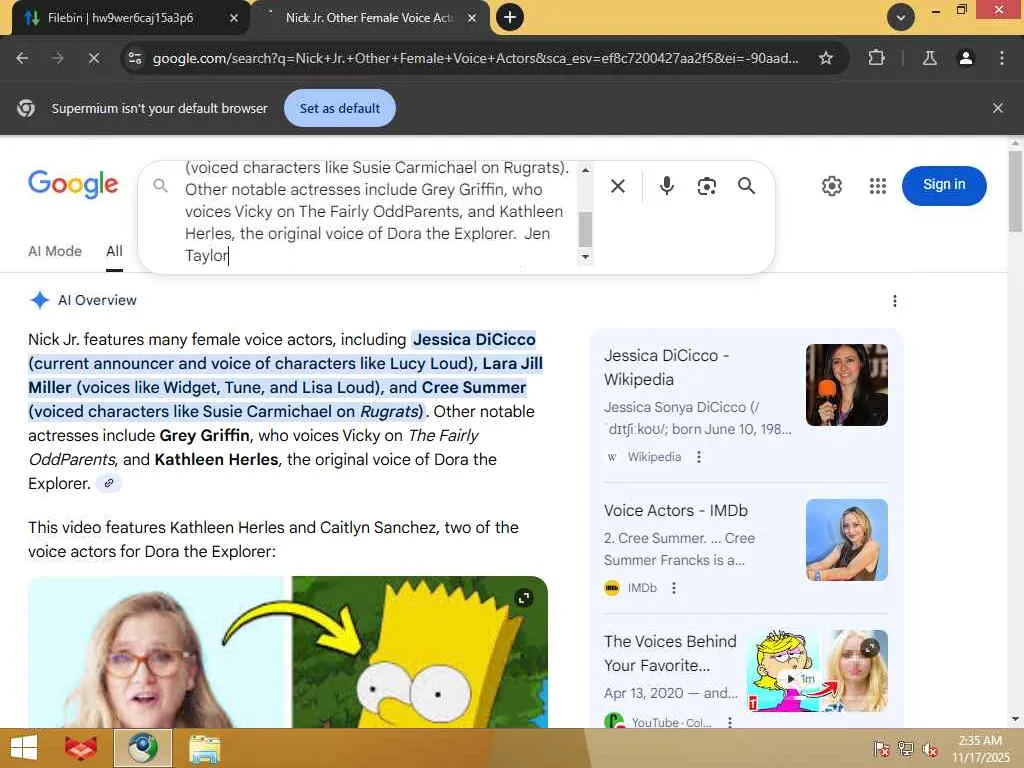This screenshot has height=768, width=1024.
Task: Switch to AI Mode tab
Action: [x=55, y=251]
